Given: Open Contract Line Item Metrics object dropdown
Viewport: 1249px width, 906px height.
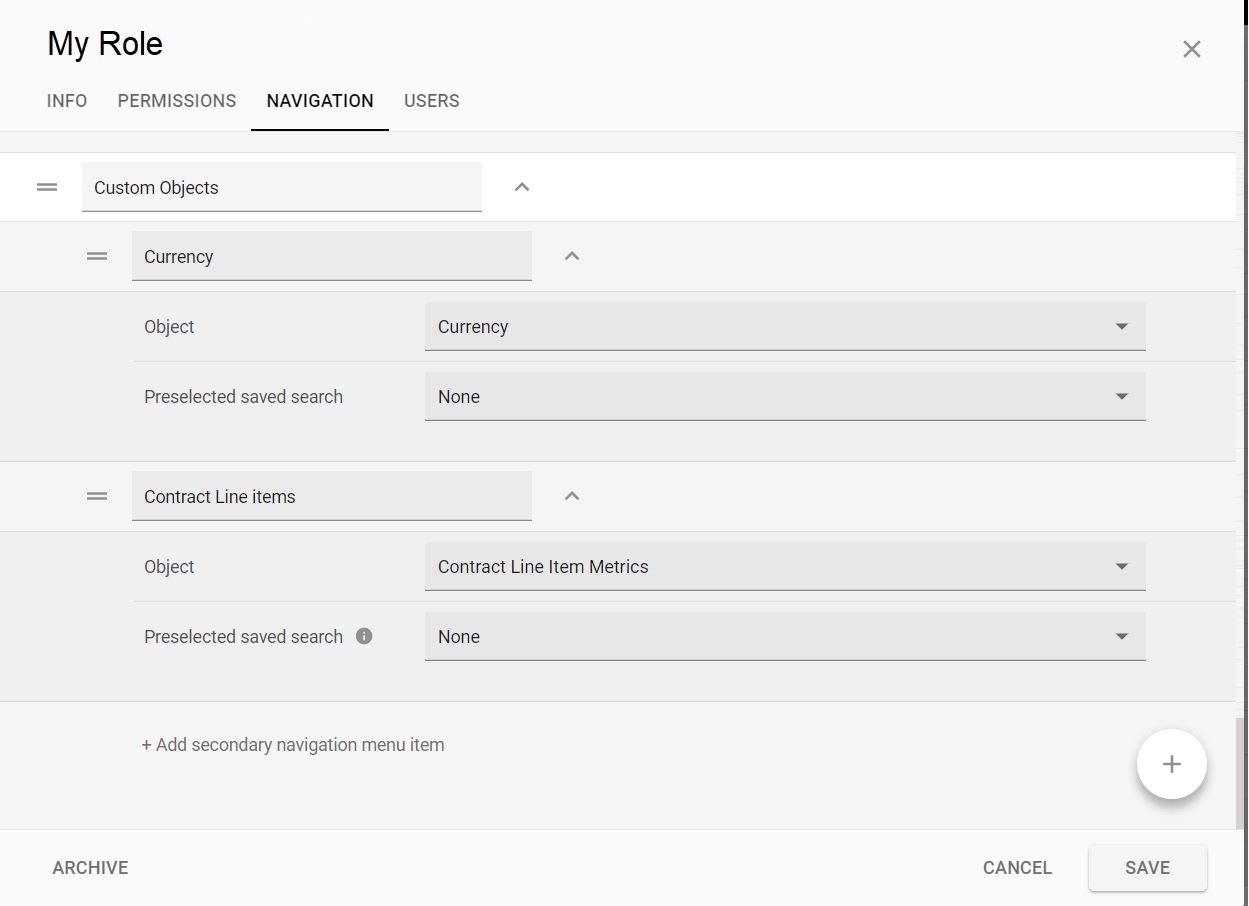Looking at the screenshot, I should click(x=785, y=567).
